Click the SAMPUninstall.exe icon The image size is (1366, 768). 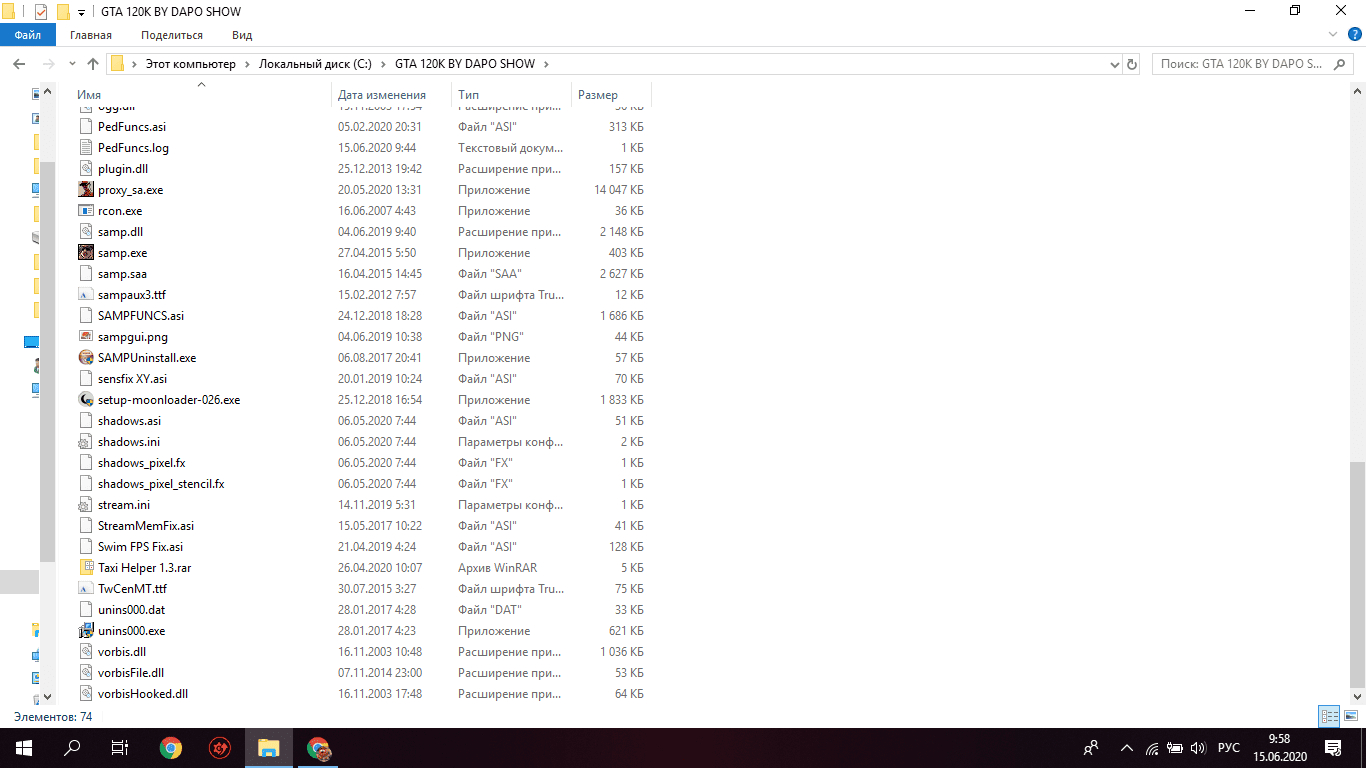(x=86, y=358)
